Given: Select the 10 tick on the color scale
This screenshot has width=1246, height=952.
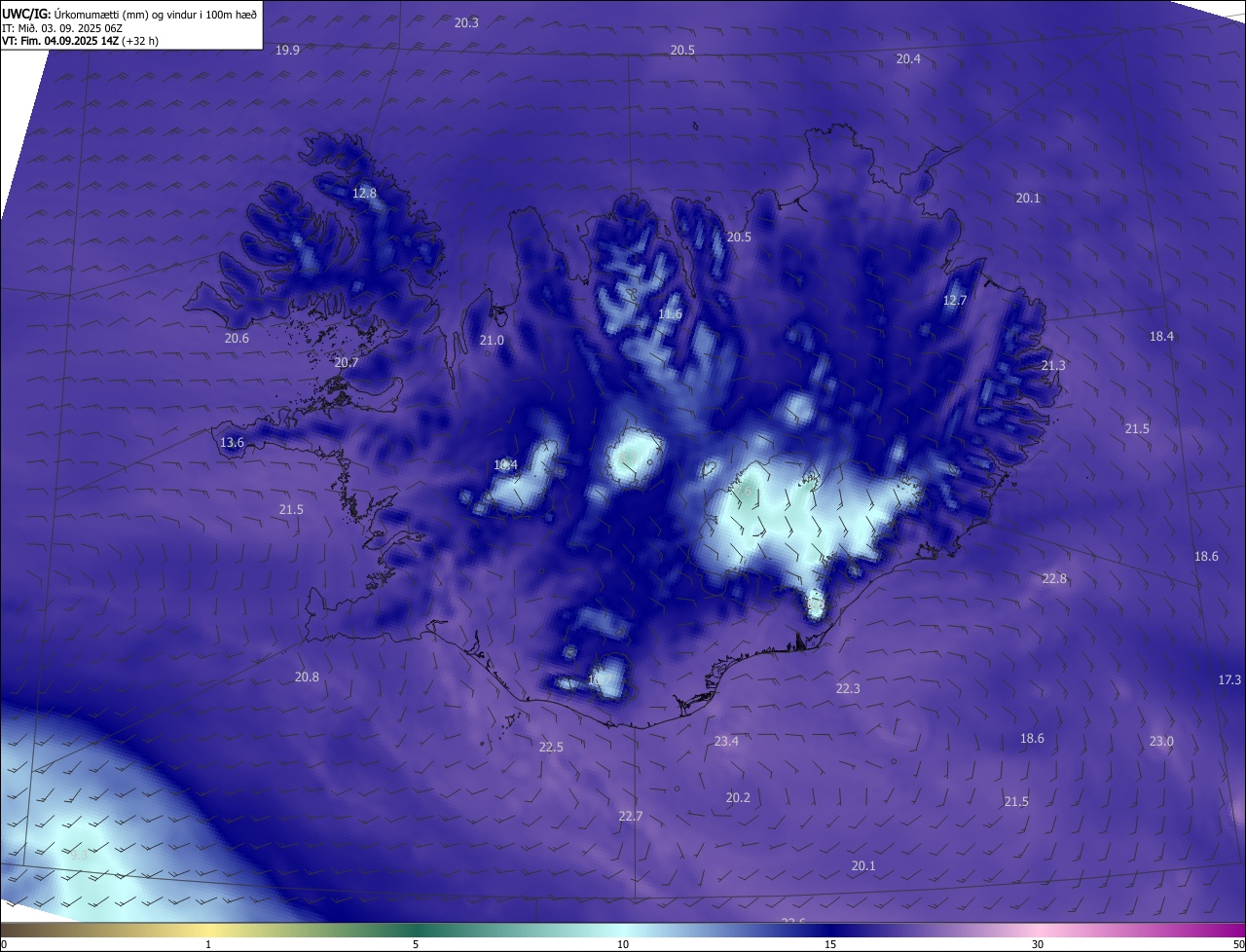Looking at the screenshot, I should coord(623,944).
